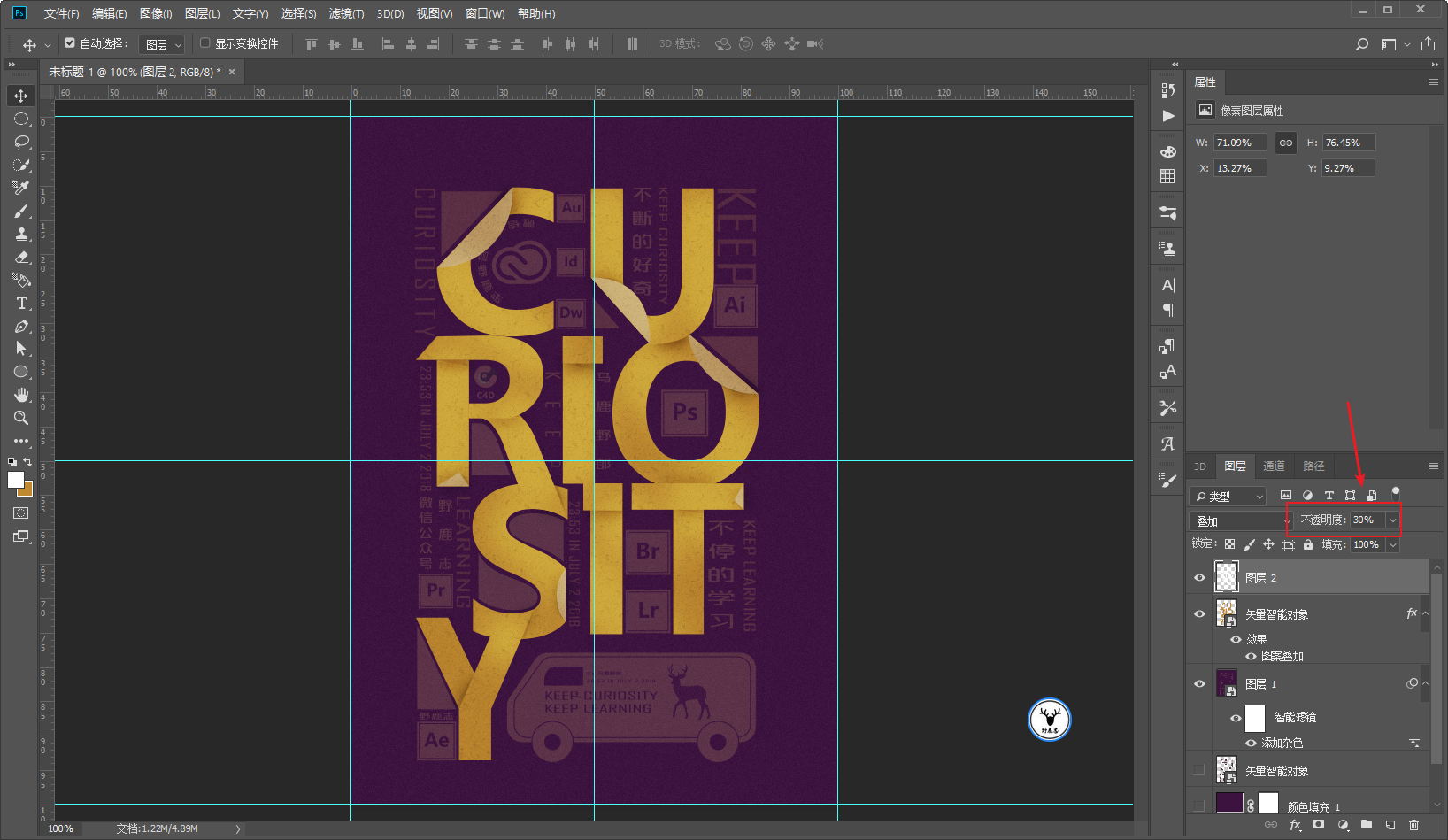
Task: Create a new layer icon
Action: pos(1390,825)
